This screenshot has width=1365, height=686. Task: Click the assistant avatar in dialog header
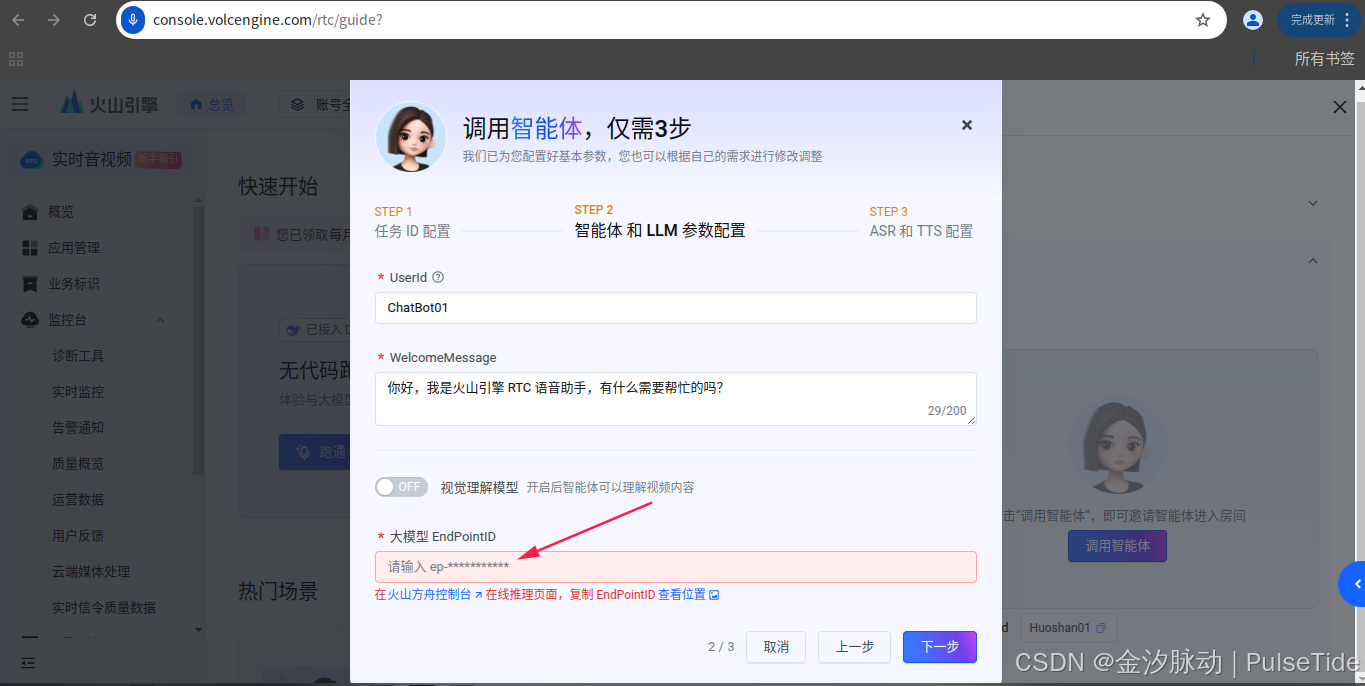pyautogui.click(x=411, y=137)
